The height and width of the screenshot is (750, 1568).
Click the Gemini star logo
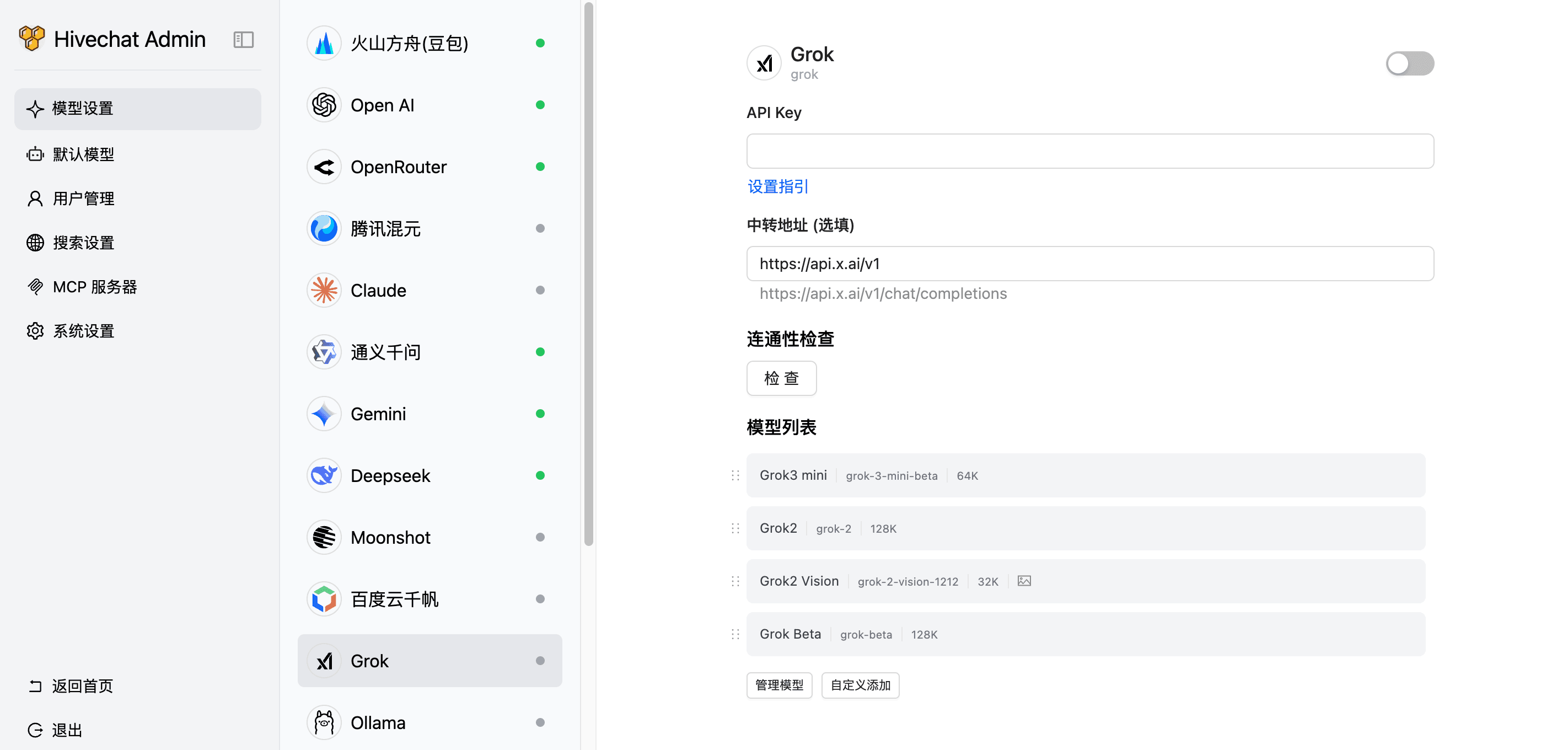click(324, 414)
